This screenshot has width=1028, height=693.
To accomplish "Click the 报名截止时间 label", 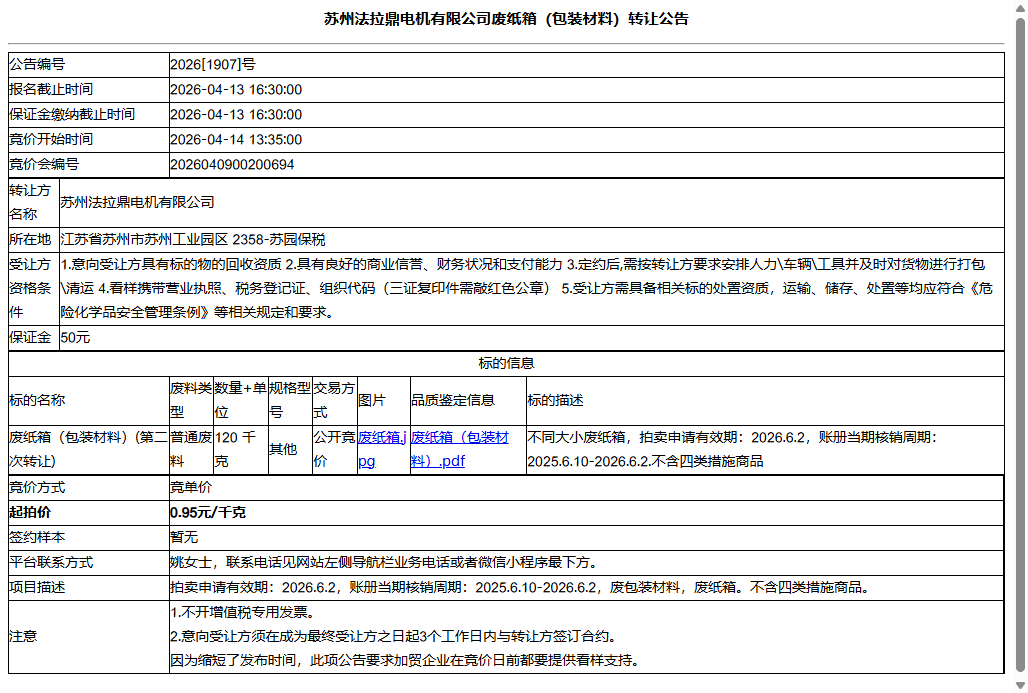I will (51, 89).
